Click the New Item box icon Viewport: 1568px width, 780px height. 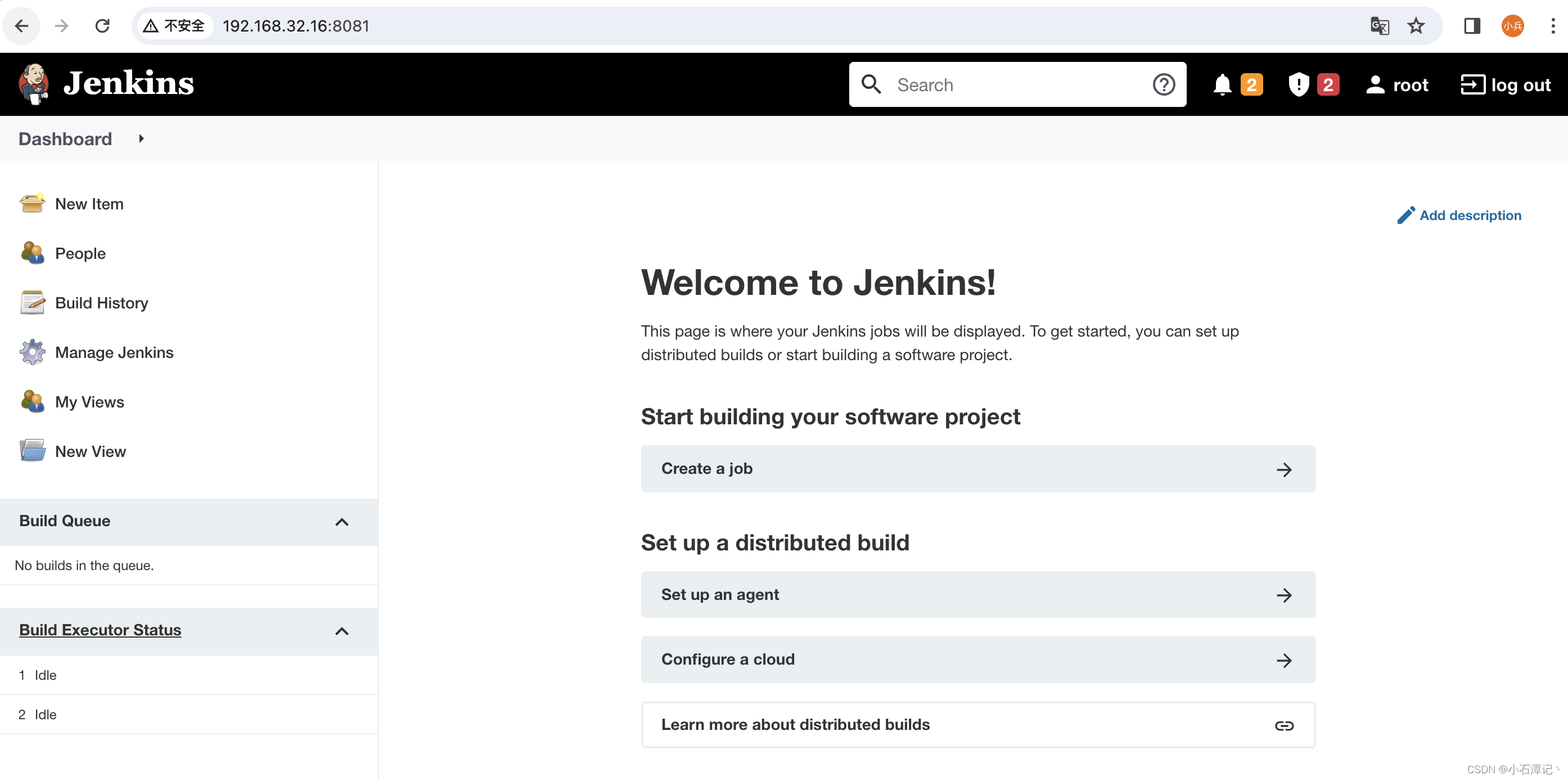point(32,203)
